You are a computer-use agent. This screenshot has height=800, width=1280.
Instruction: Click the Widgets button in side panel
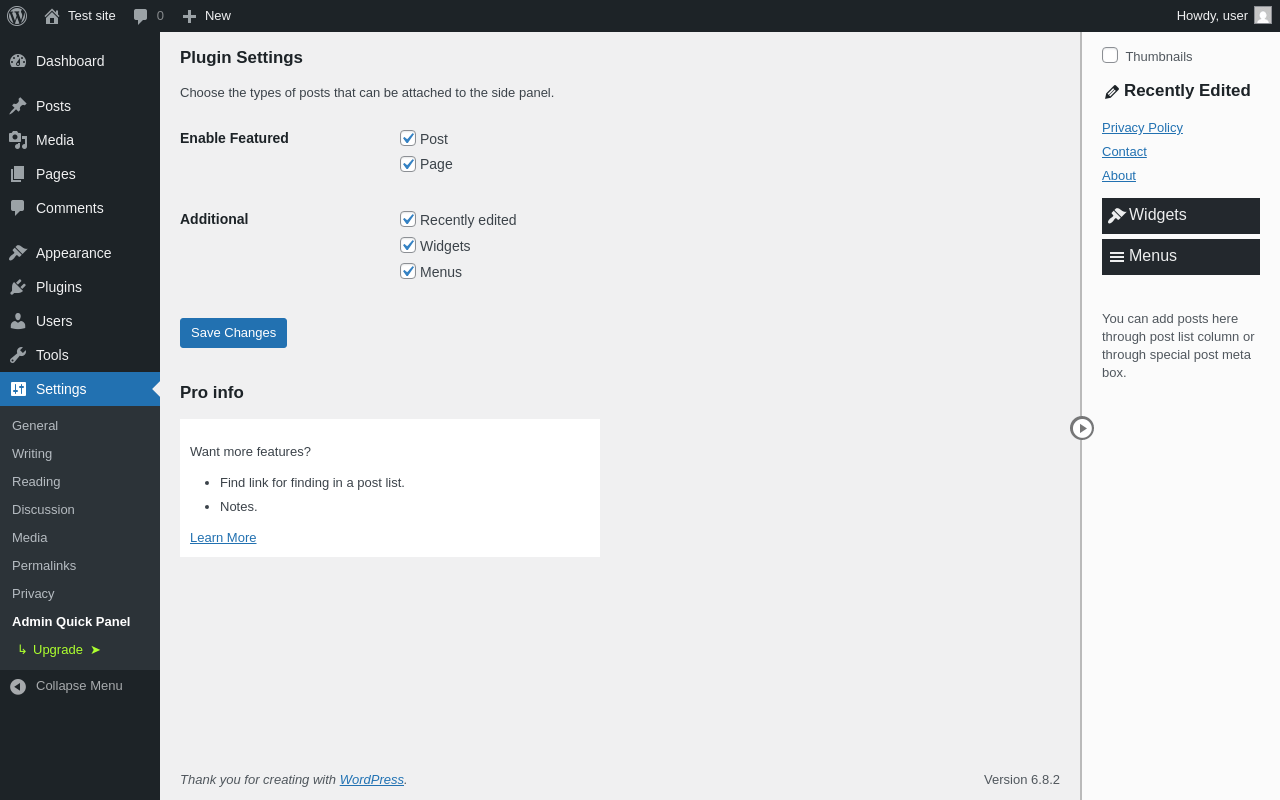point(1181,216)
